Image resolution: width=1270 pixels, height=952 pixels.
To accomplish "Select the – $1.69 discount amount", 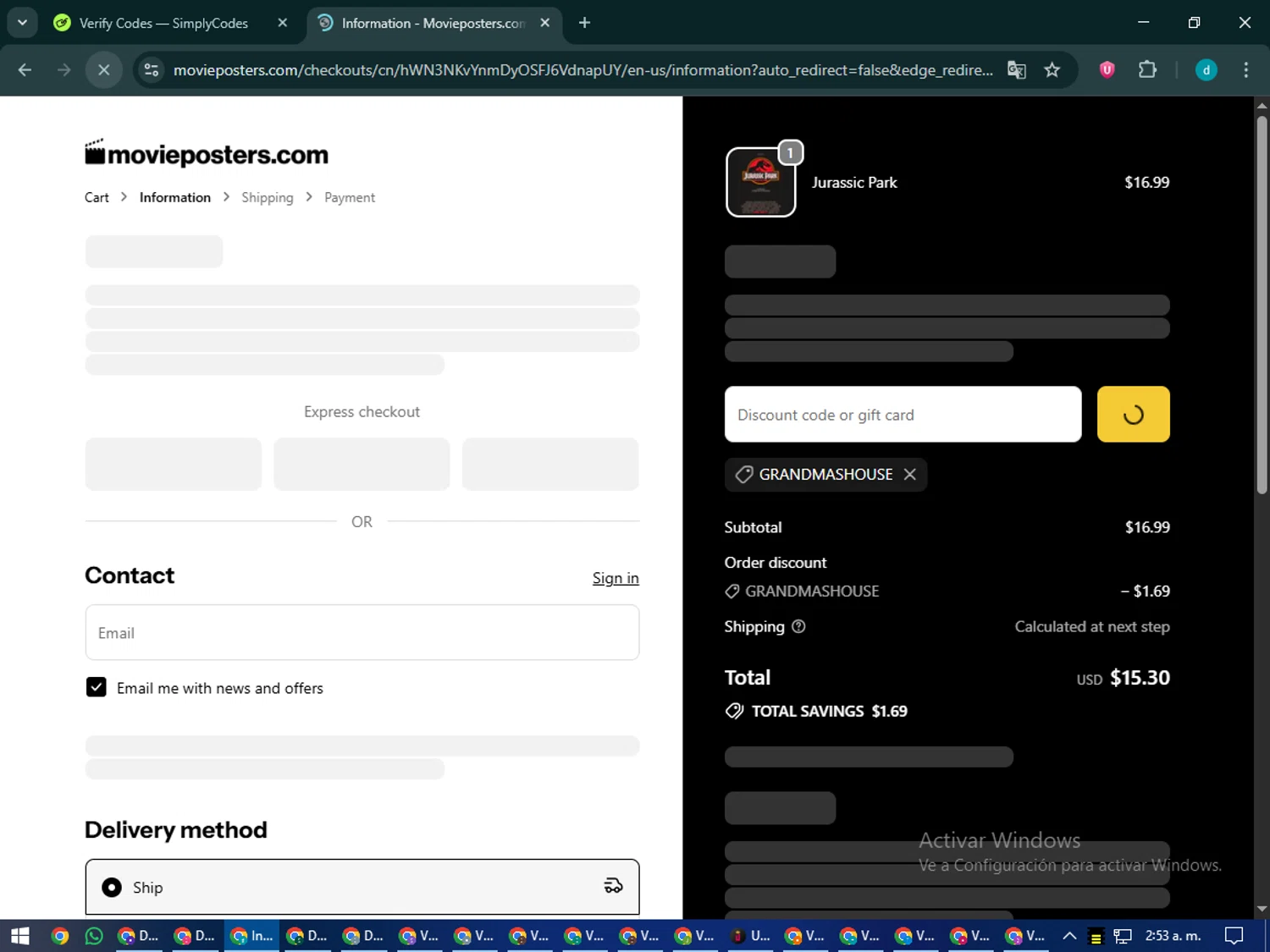I will tap(1146, 592).
